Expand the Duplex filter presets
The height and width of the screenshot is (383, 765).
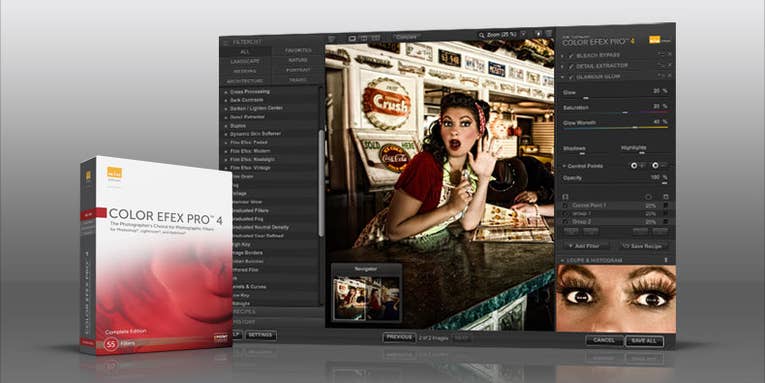(225, 125)
